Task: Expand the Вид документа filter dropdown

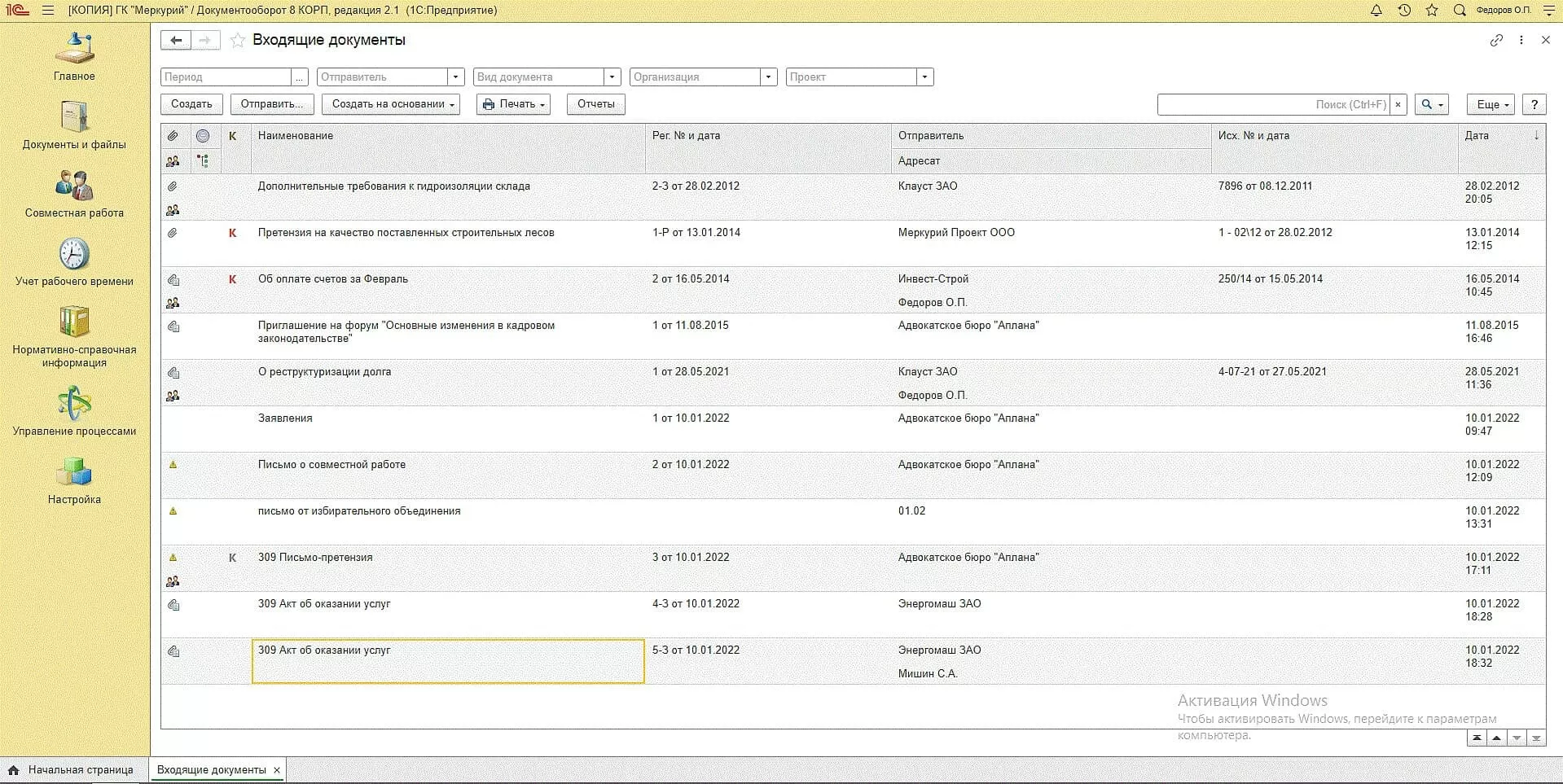Action: [612, 77]
